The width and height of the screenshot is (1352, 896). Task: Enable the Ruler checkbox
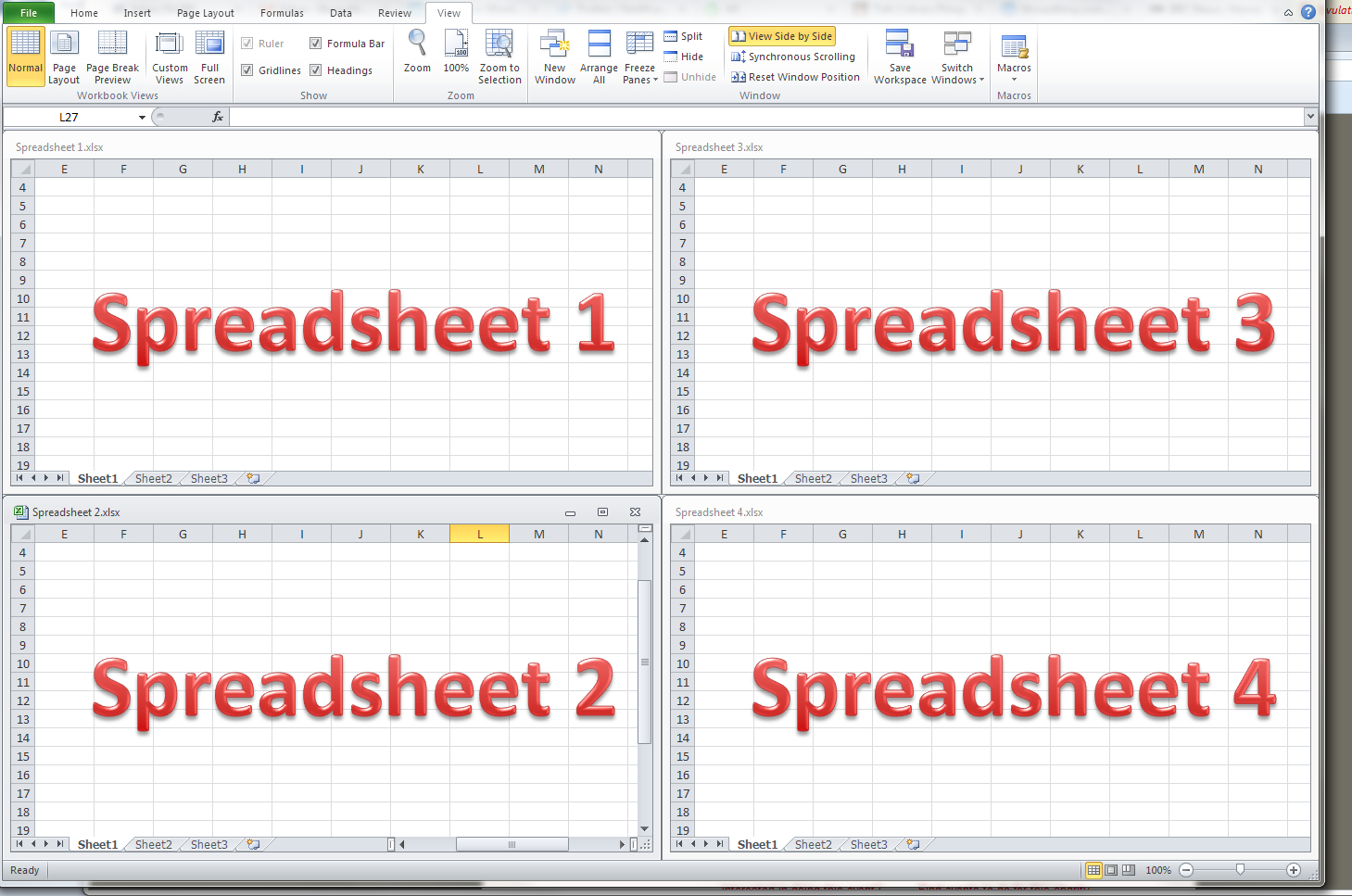click(x=247, y=43)
